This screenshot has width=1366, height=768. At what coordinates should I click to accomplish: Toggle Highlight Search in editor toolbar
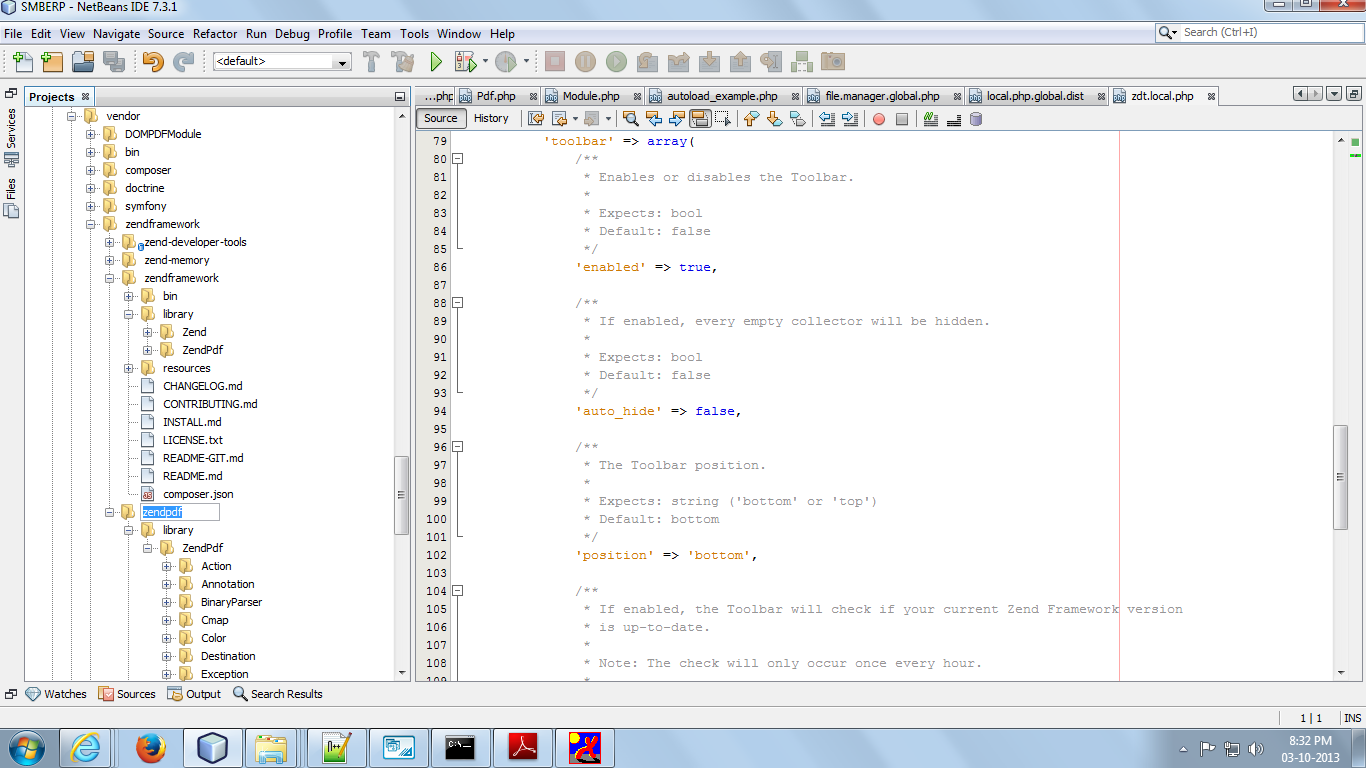pos(700,119)
